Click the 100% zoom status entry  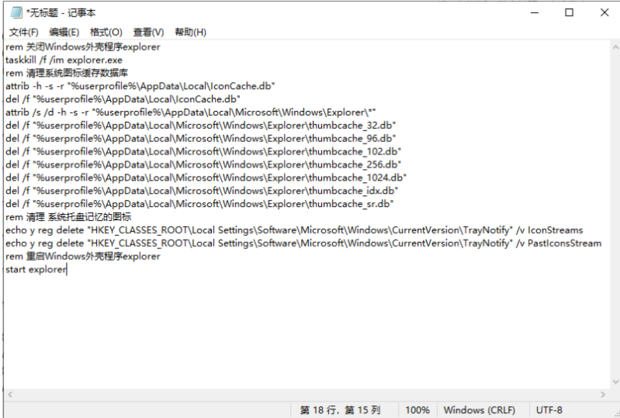pyautogui.click(x=417, y=410)
